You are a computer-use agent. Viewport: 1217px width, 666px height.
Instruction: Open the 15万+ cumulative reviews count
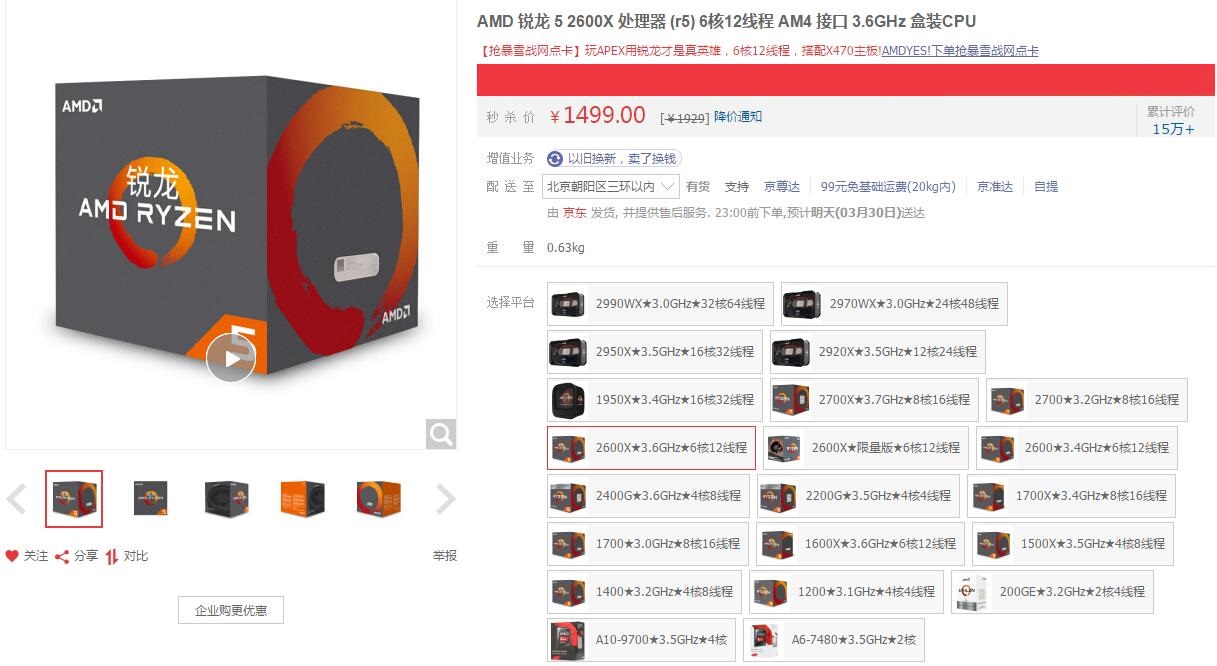[1173, 129]
